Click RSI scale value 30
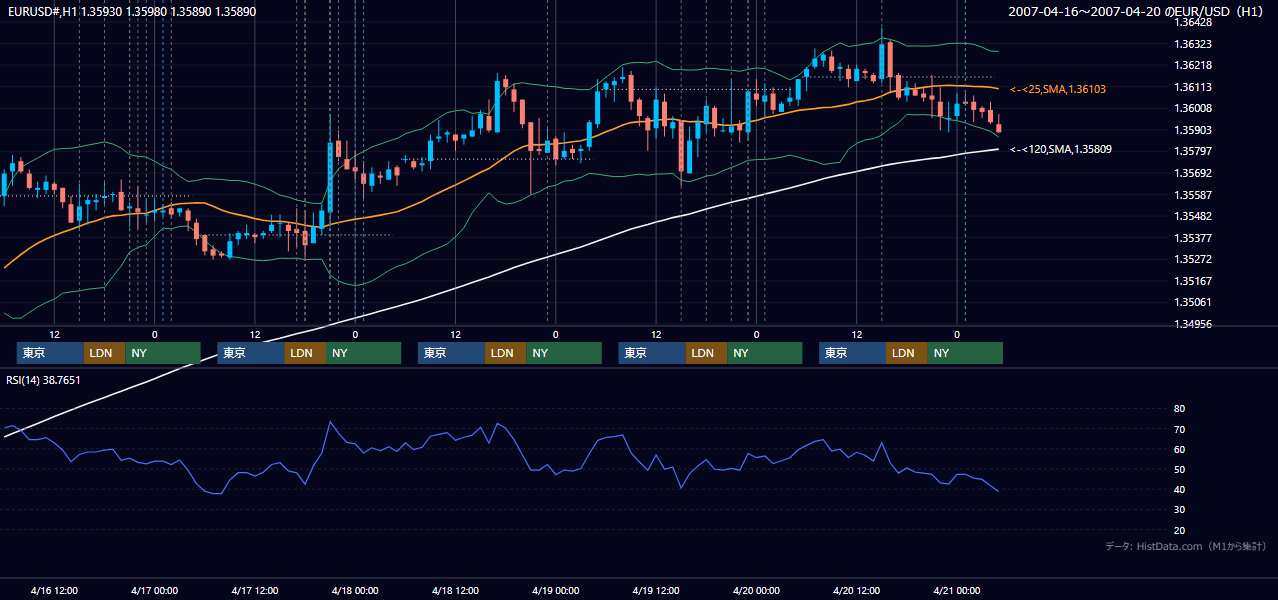Image resolution: width=1278 pixels, height=600 pixels. click(1179, 510)
